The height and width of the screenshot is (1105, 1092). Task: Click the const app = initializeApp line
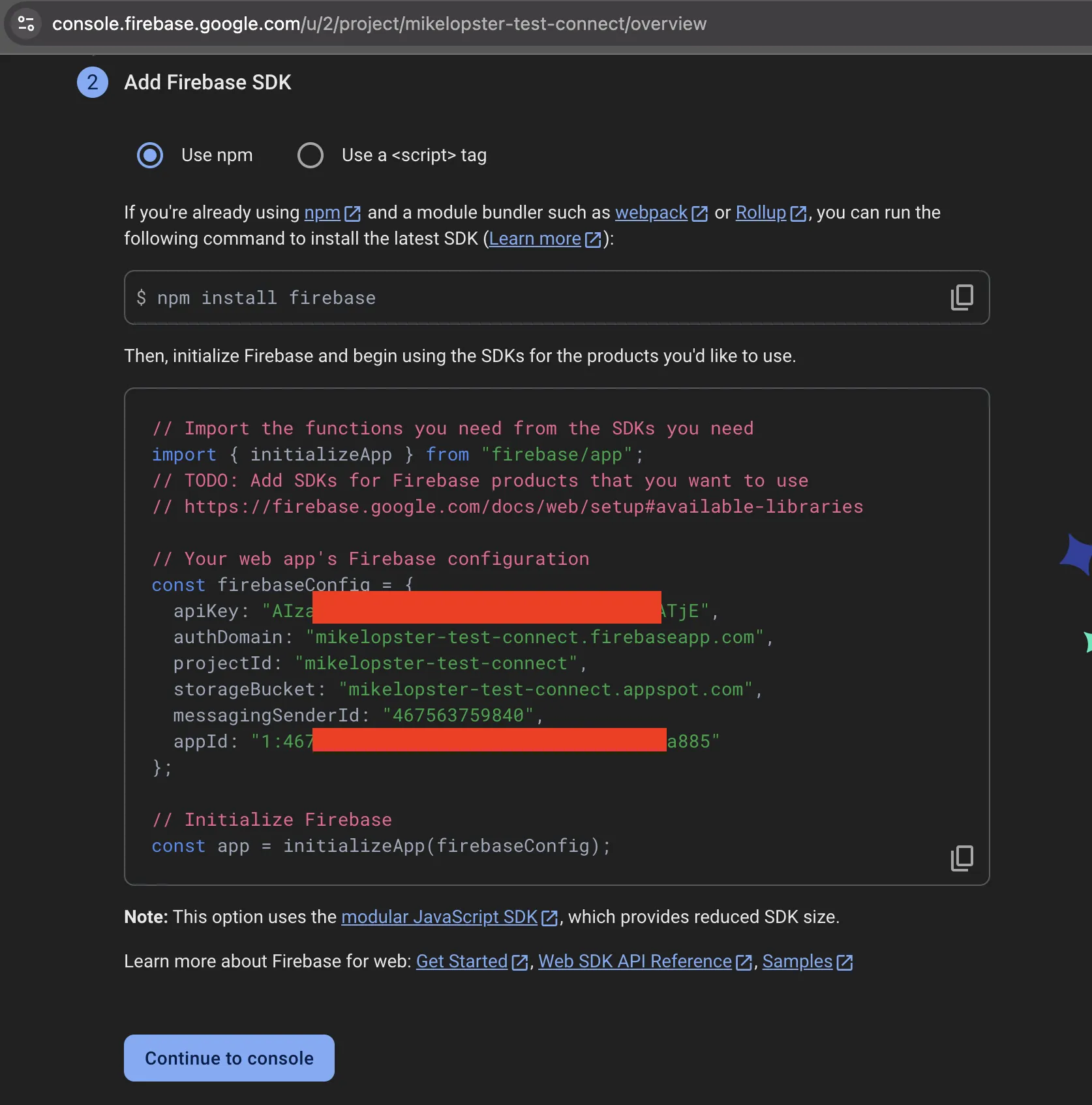pos(382,846)
